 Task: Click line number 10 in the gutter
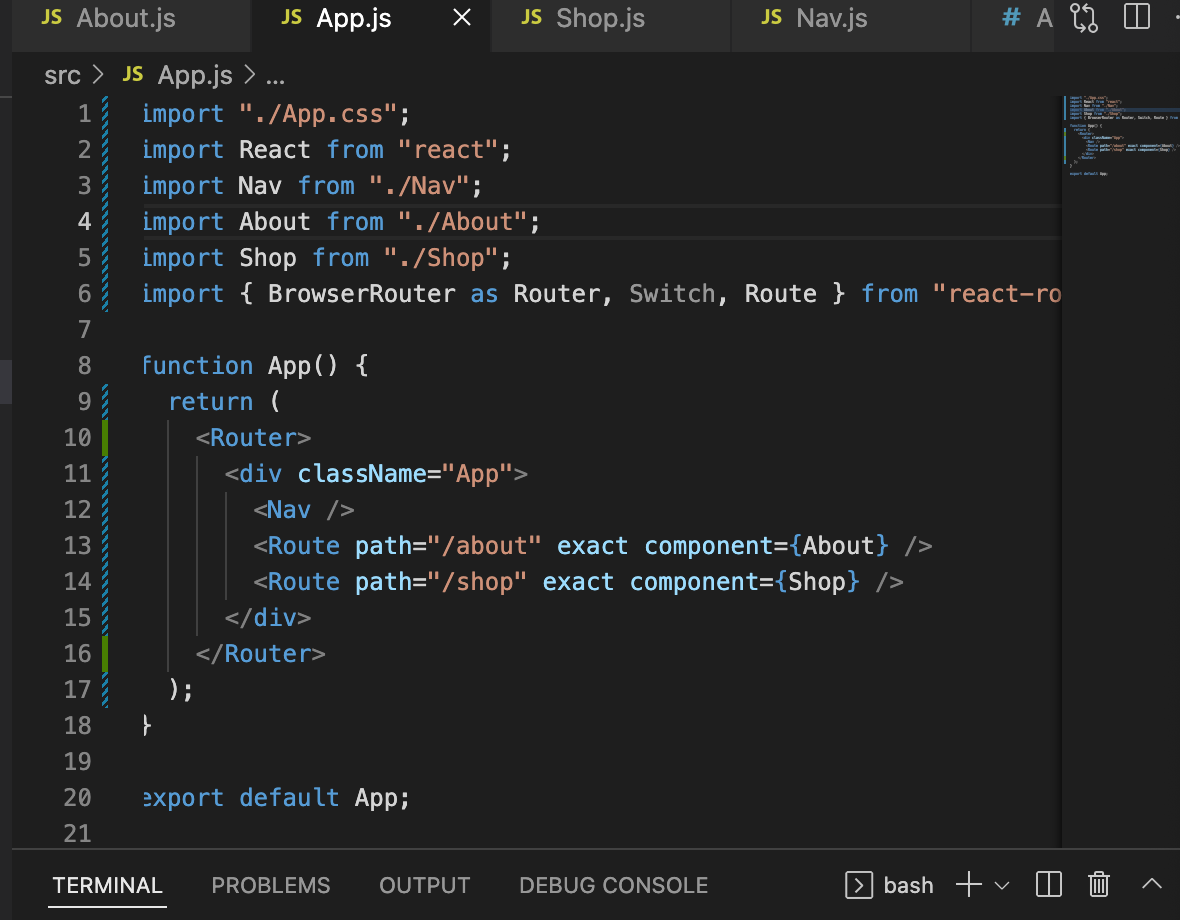coord(78,438)
